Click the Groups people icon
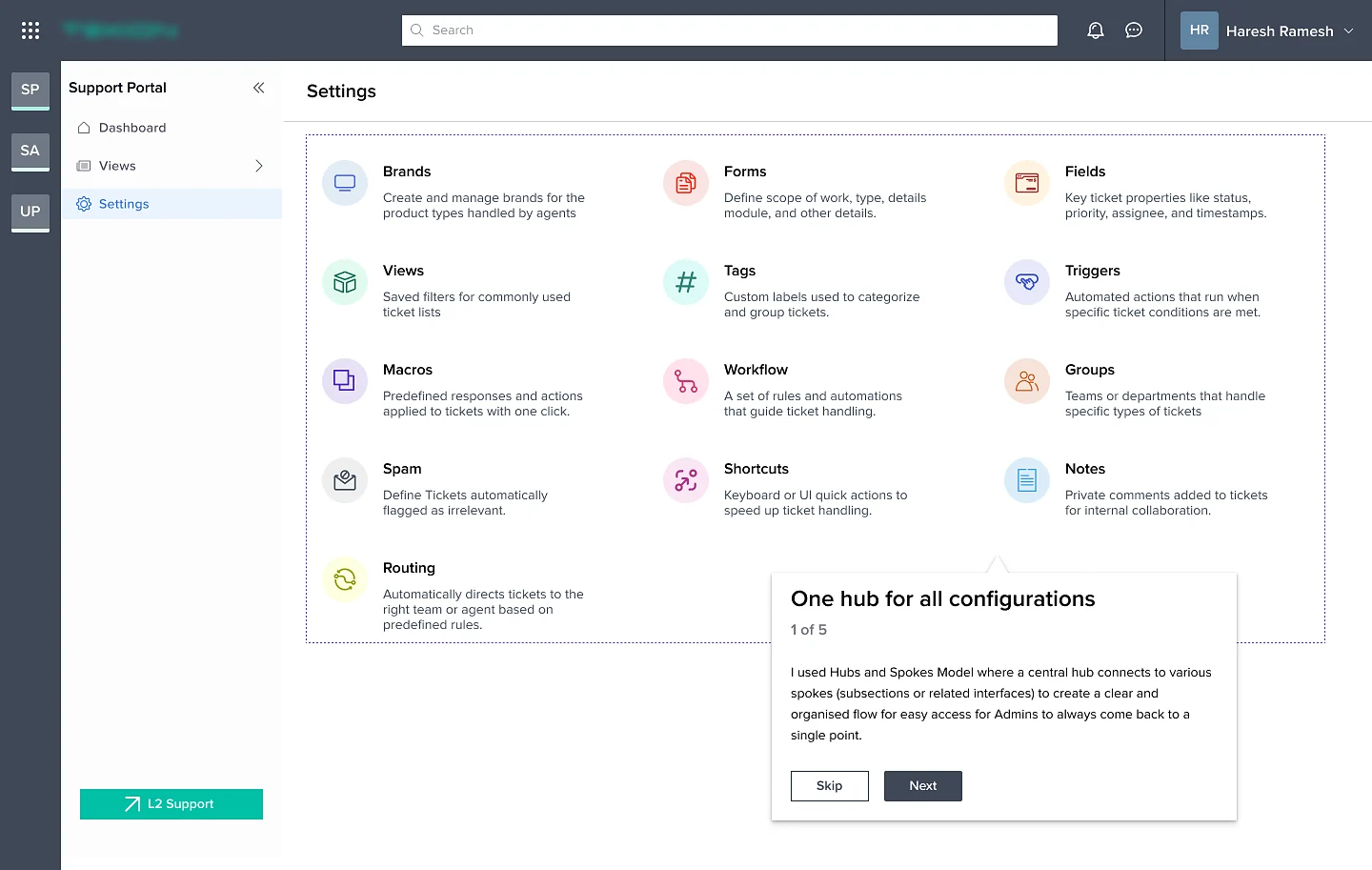Viewport: 1372px width, 870px height. click(1027, 381)
